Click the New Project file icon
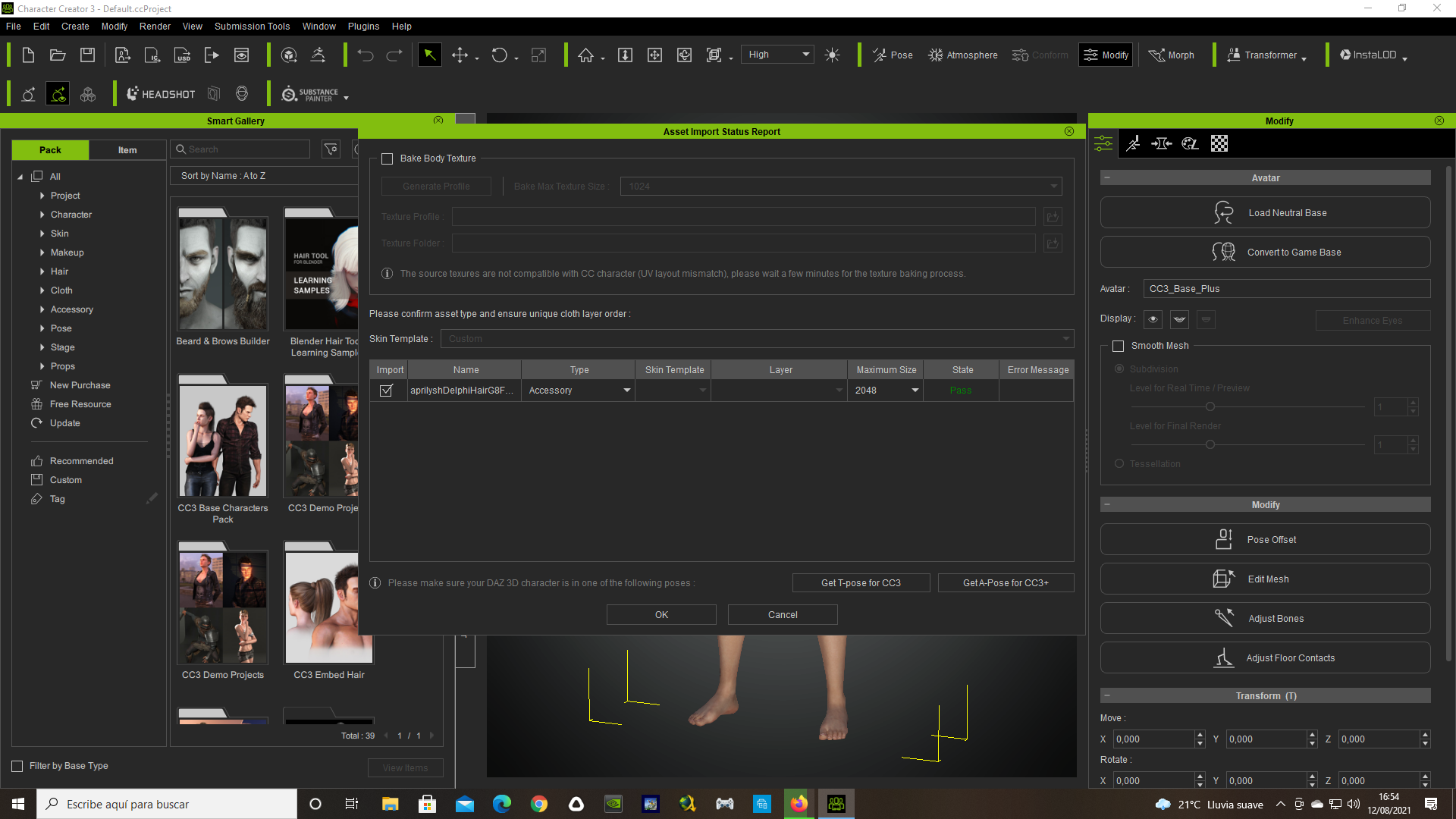This screenshot has width=1456, height=819. click(28, 55)
